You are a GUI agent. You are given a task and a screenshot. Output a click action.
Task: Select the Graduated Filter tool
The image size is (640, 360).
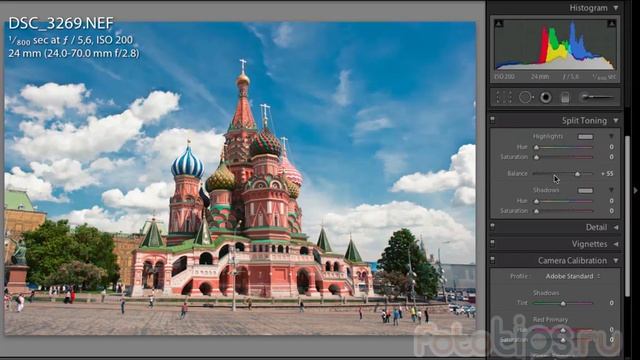565,98
